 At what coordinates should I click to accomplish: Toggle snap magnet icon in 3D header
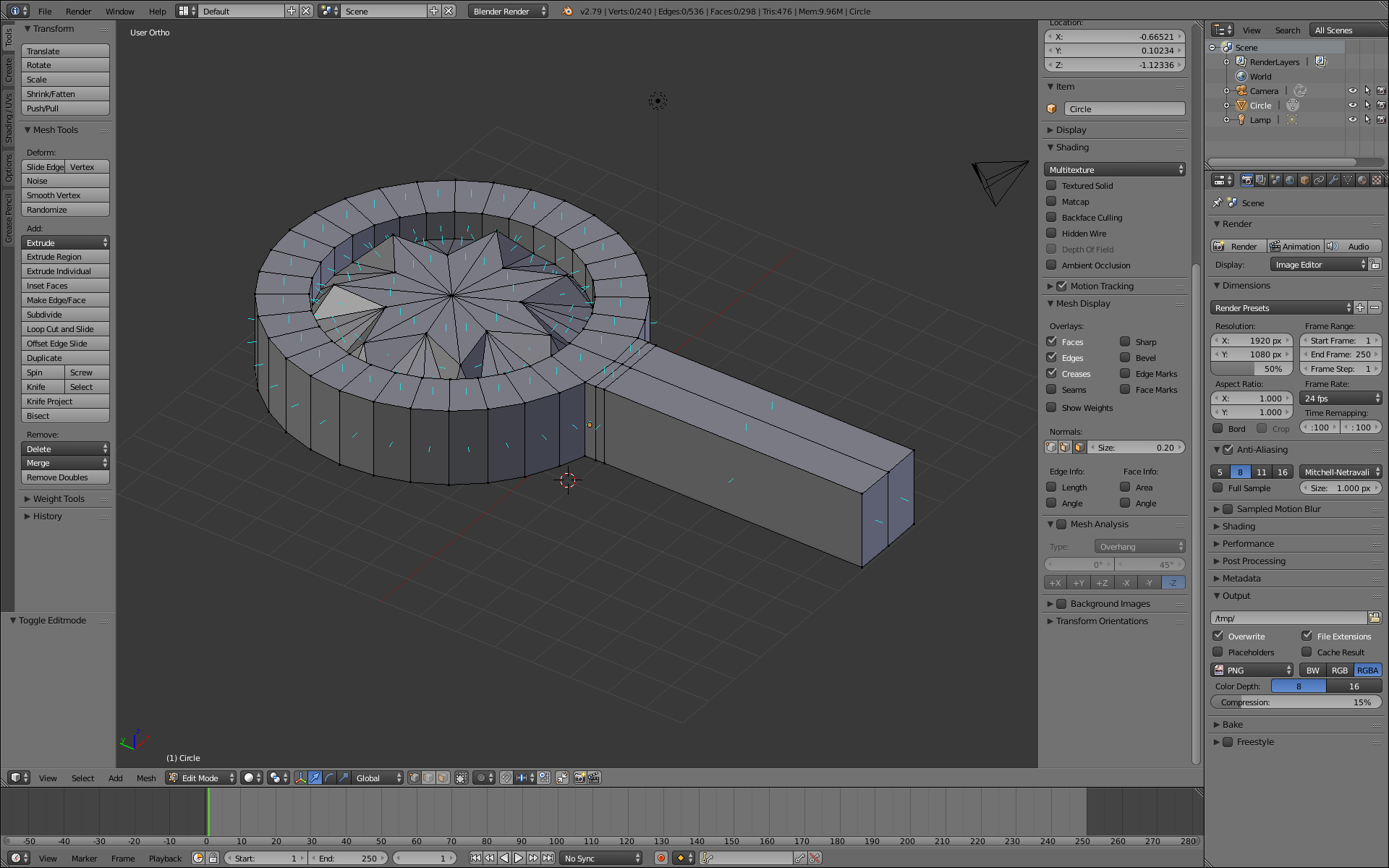pos(506,778)
